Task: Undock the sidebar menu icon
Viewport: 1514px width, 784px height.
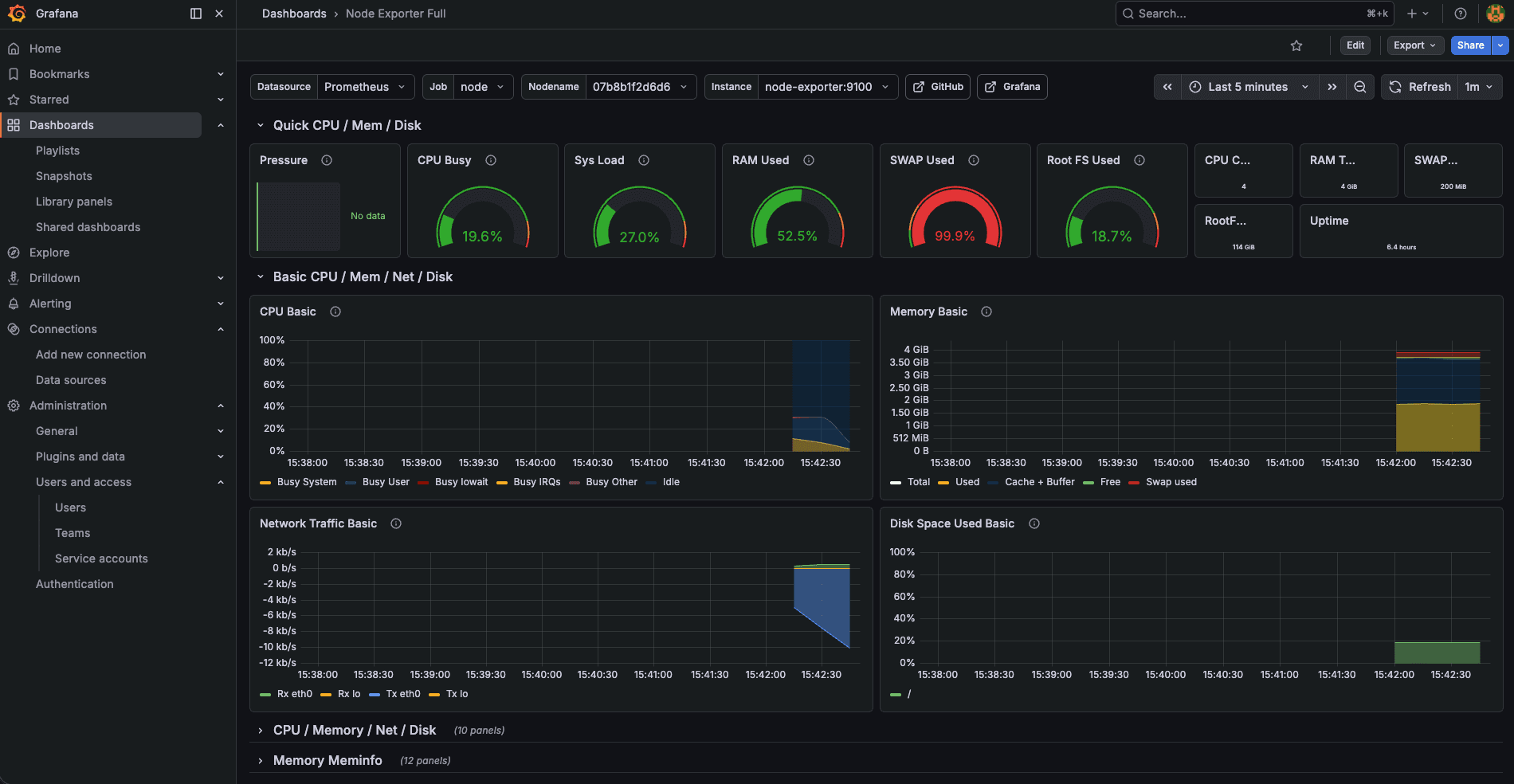Action: [196, 14]
